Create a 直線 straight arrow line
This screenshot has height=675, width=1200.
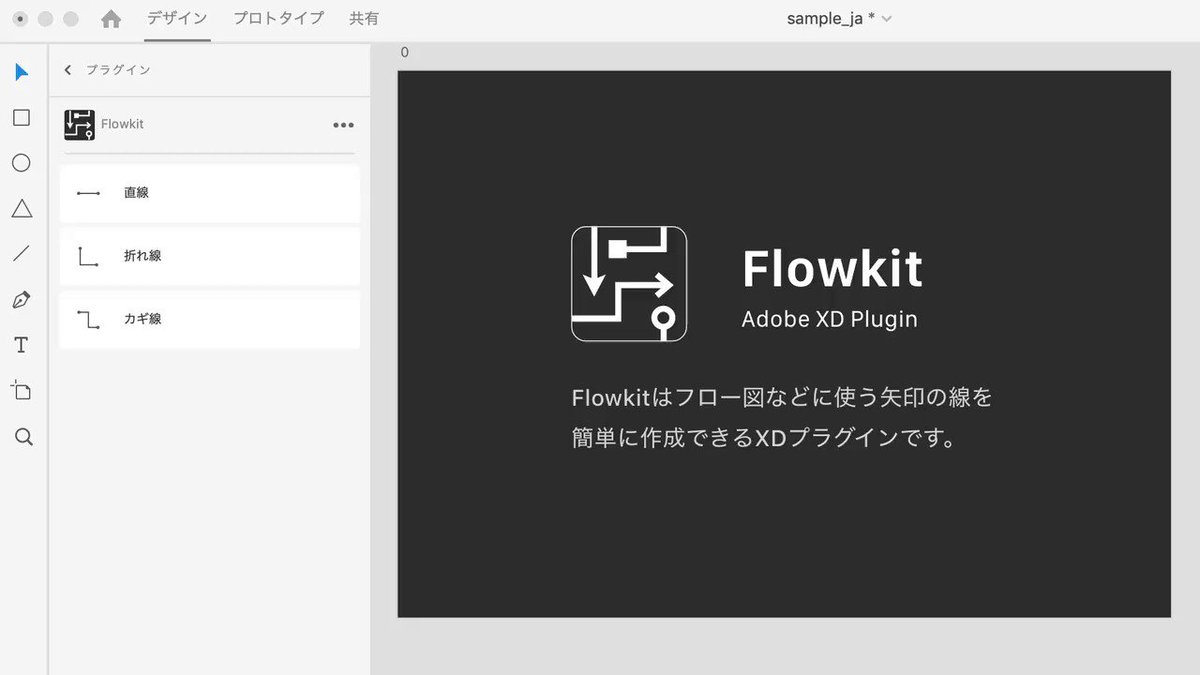click(209, 193)
